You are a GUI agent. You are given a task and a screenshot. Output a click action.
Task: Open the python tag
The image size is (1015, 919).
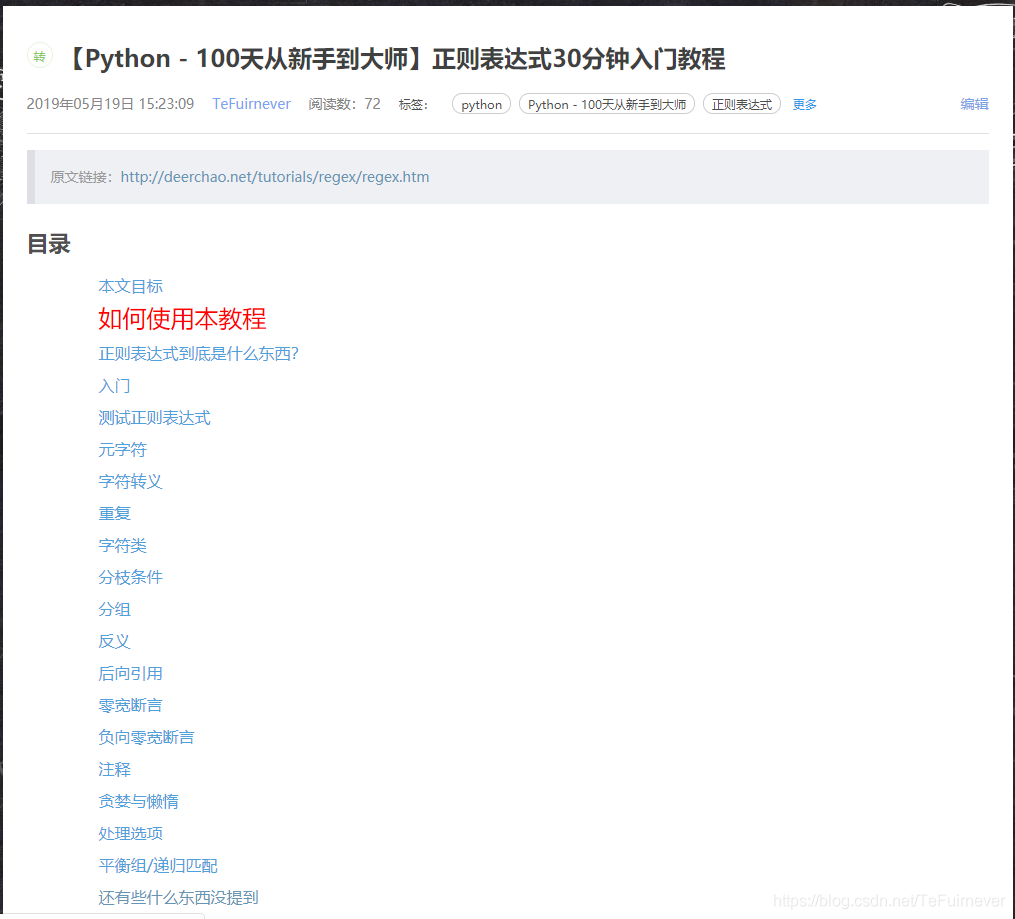[x=481, y=103]
